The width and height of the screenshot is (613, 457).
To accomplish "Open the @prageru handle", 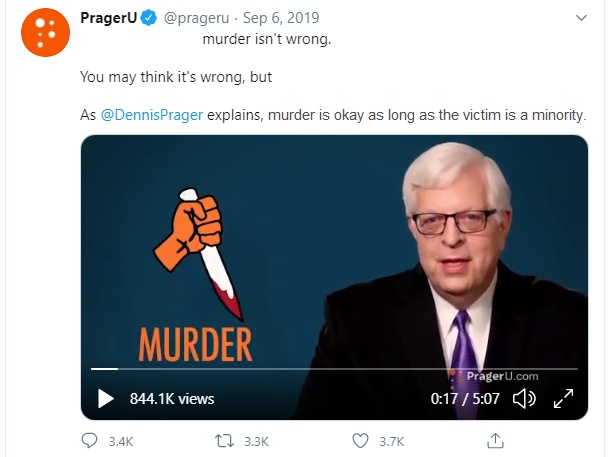I will (x=193, y=19).
